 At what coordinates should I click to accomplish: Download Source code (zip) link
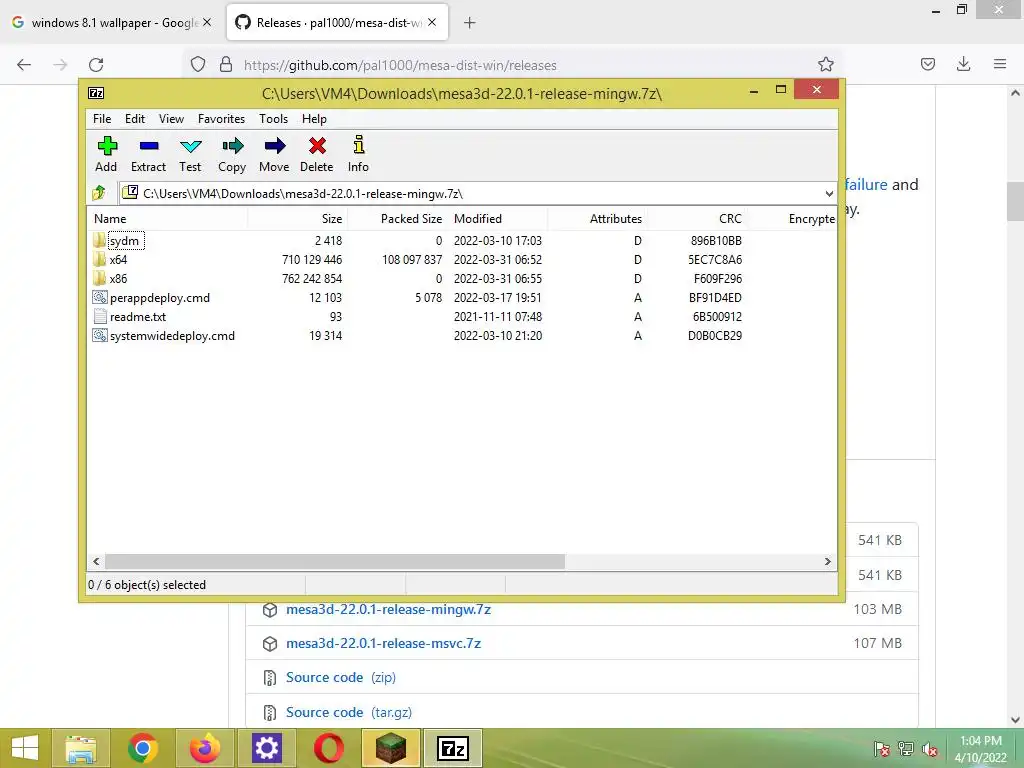[x=341, y=677]
